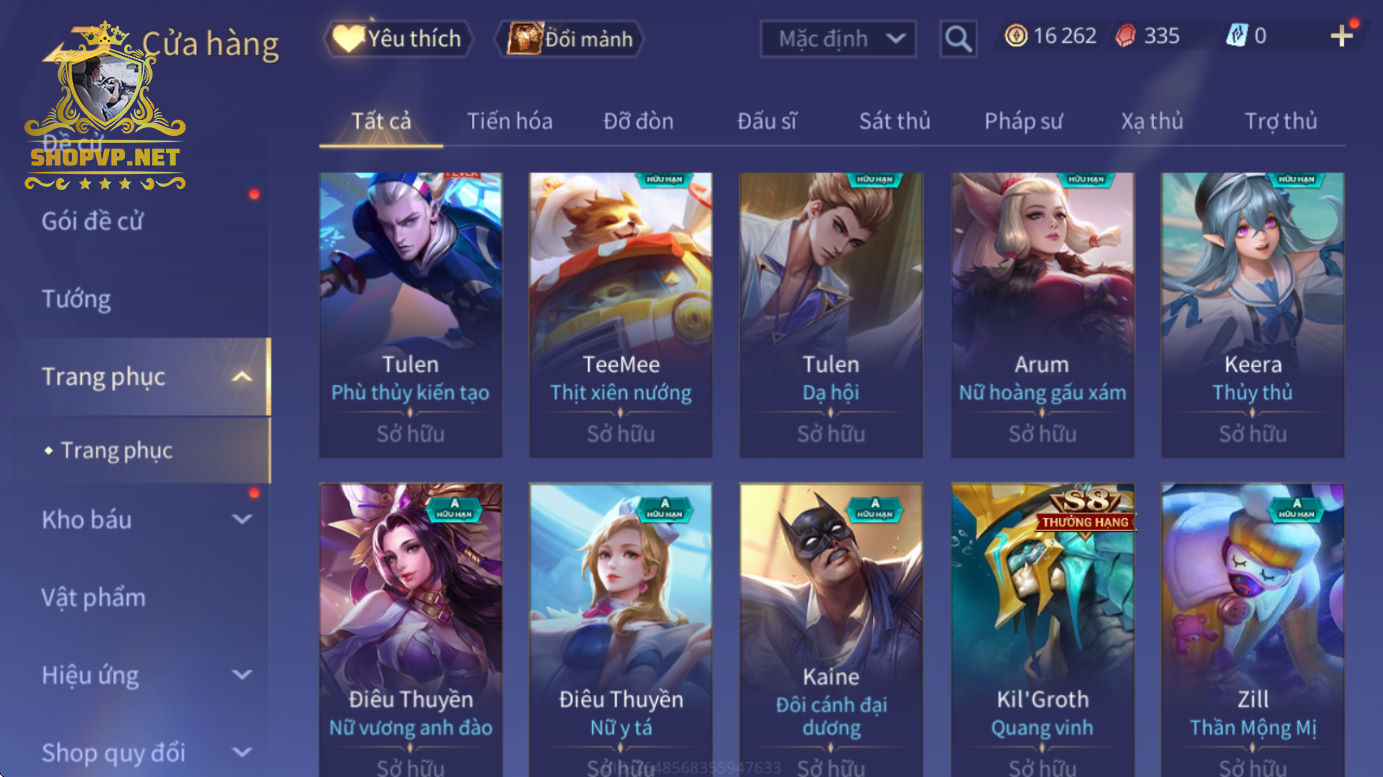This screenshot has width=1383, height=777.
Task: Click the red gem currency icon
Action: (1125, 36)
